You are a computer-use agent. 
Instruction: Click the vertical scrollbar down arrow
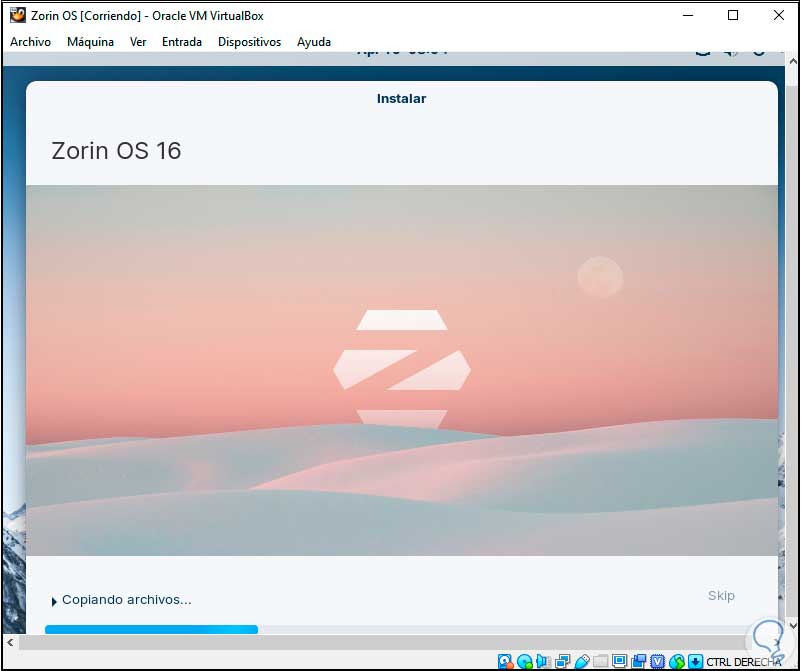point(793,625)
